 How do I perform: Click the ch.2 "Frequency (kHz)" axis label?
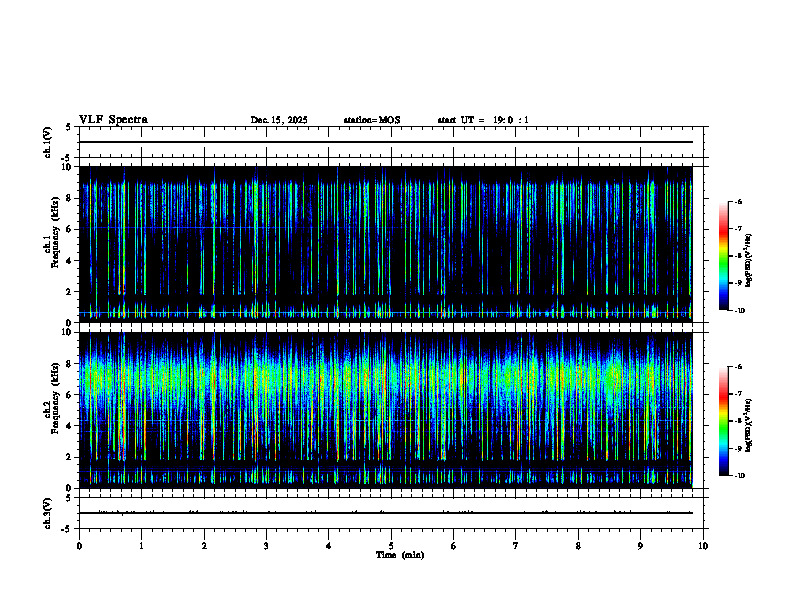pos(55,399)
